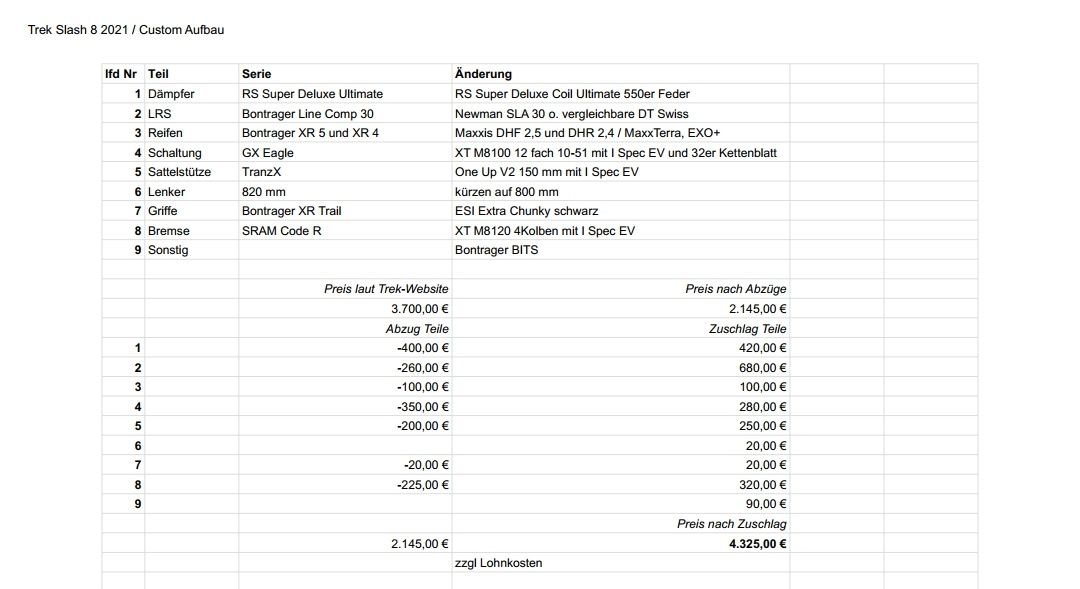Click the 'Trek Slash 8 2021 / Custom Aufbau' title

click(126, 30)
